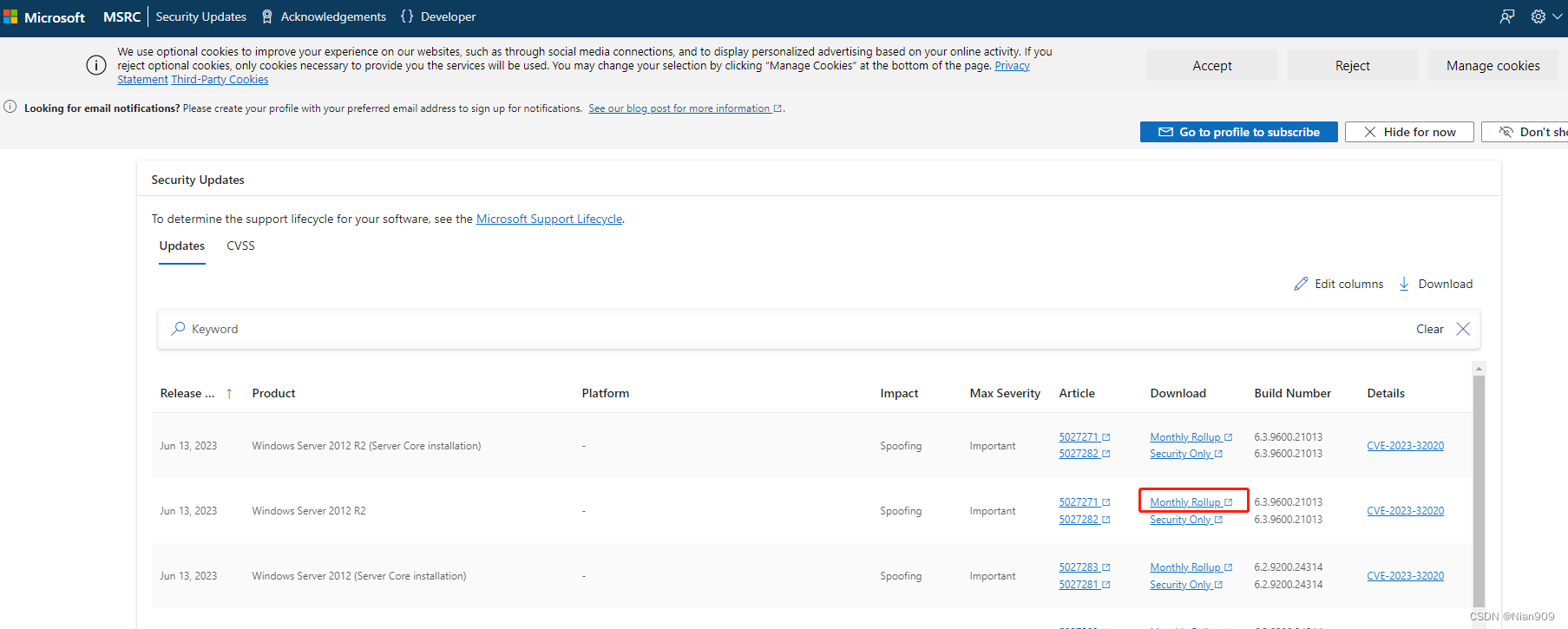Open the settings gear dropdown
The width and height of the screenshot is (1568, 629).
click(1545, 16)
